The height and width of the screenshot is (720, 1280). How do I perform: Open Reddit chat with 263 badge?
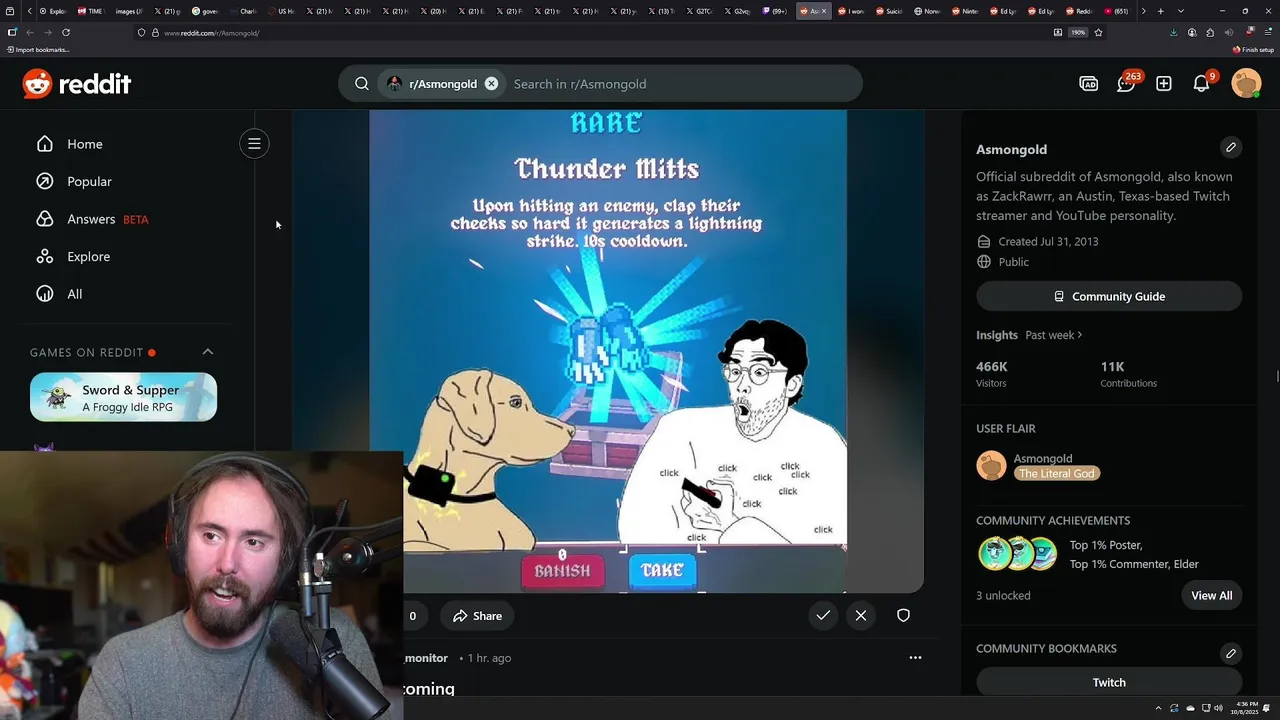(x=1127, y=83)
